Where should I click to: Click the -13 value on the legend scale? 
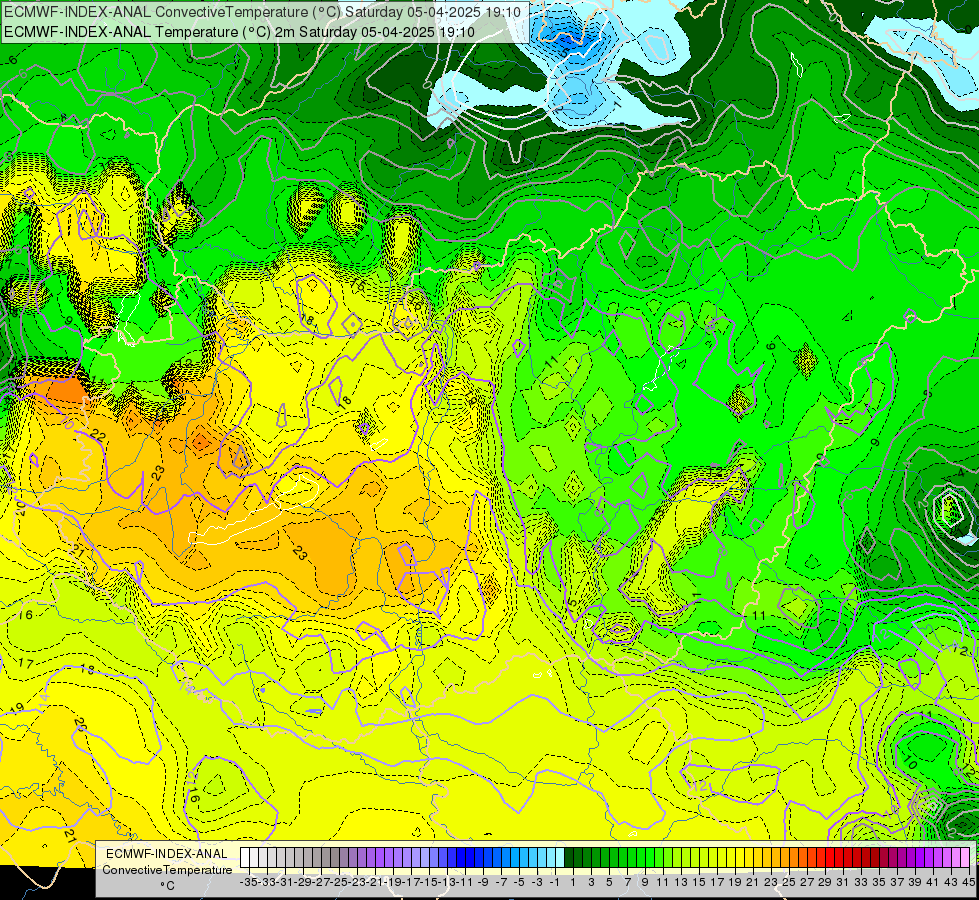coord(448,882)
